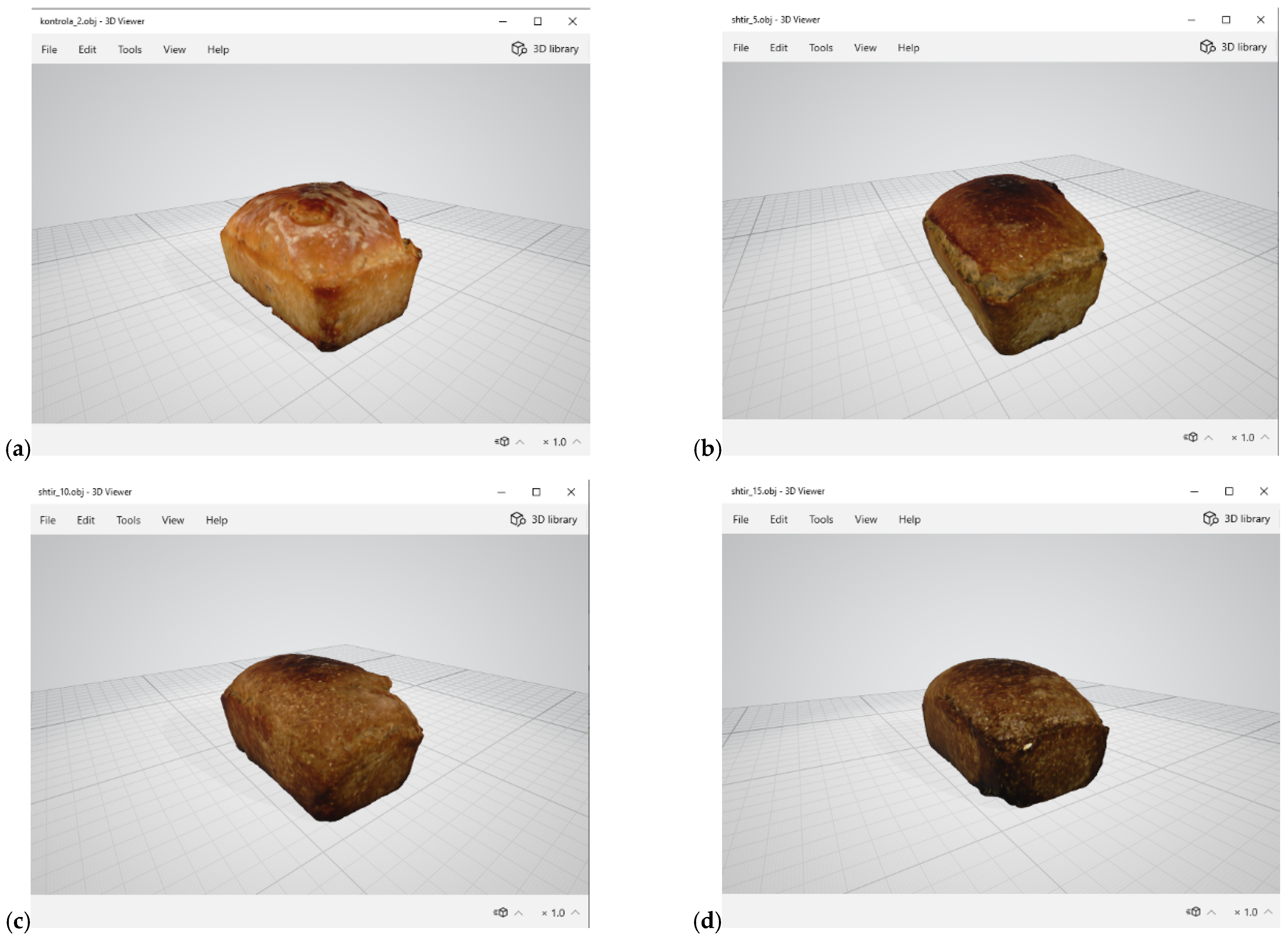Screen dimensions: 1288x941
Task: Click the bread loaf model in shtir_15 viewport
Action: pos(1015,732)
